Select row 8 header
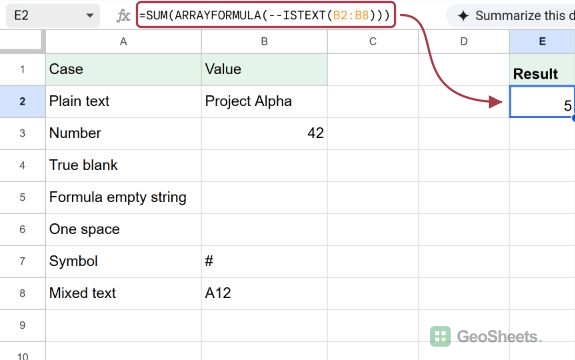The width and height of the screenshot is (575, 360). coord(22,293)
